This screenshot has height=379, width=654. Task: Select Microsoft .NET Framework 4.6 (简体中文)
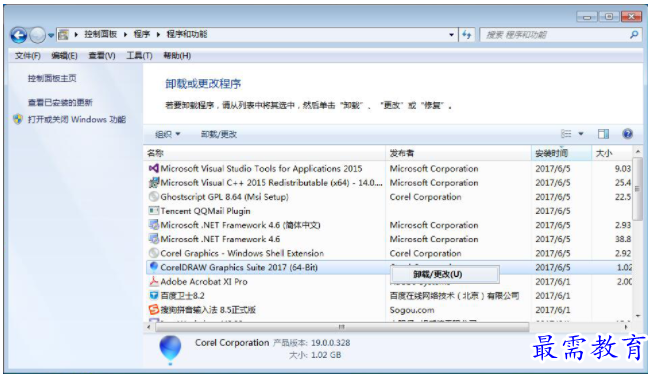tap(240, 225)
